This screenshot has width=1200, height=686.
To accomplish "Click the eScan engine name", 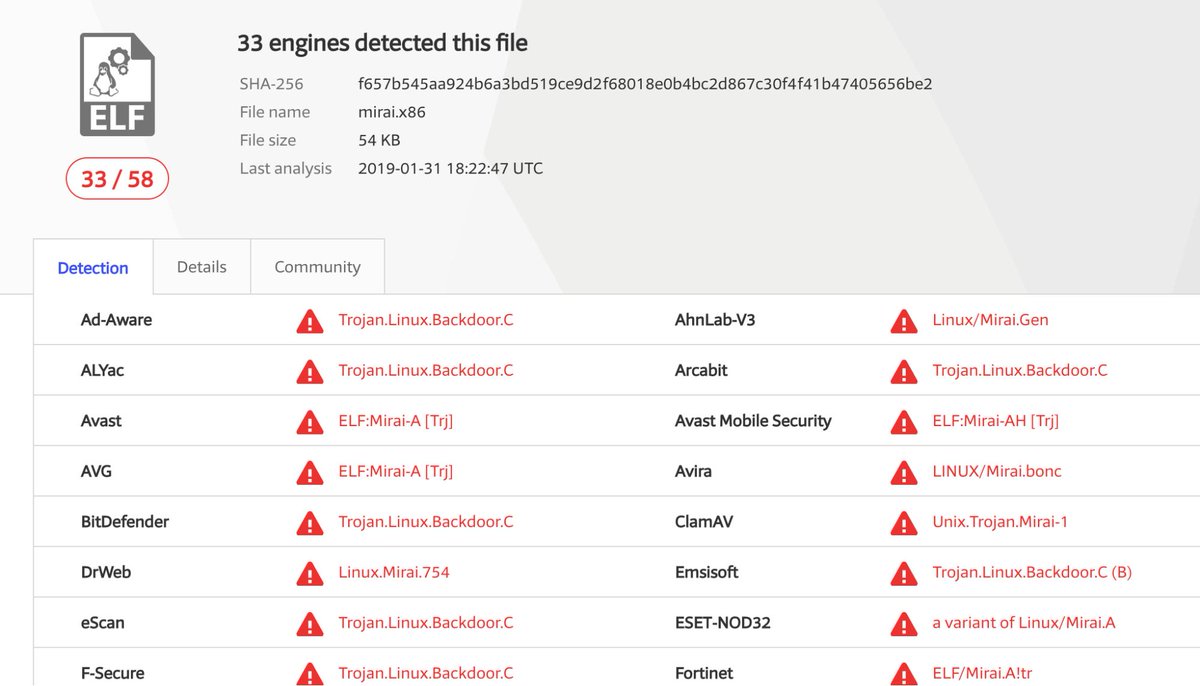I will point(103,623).
